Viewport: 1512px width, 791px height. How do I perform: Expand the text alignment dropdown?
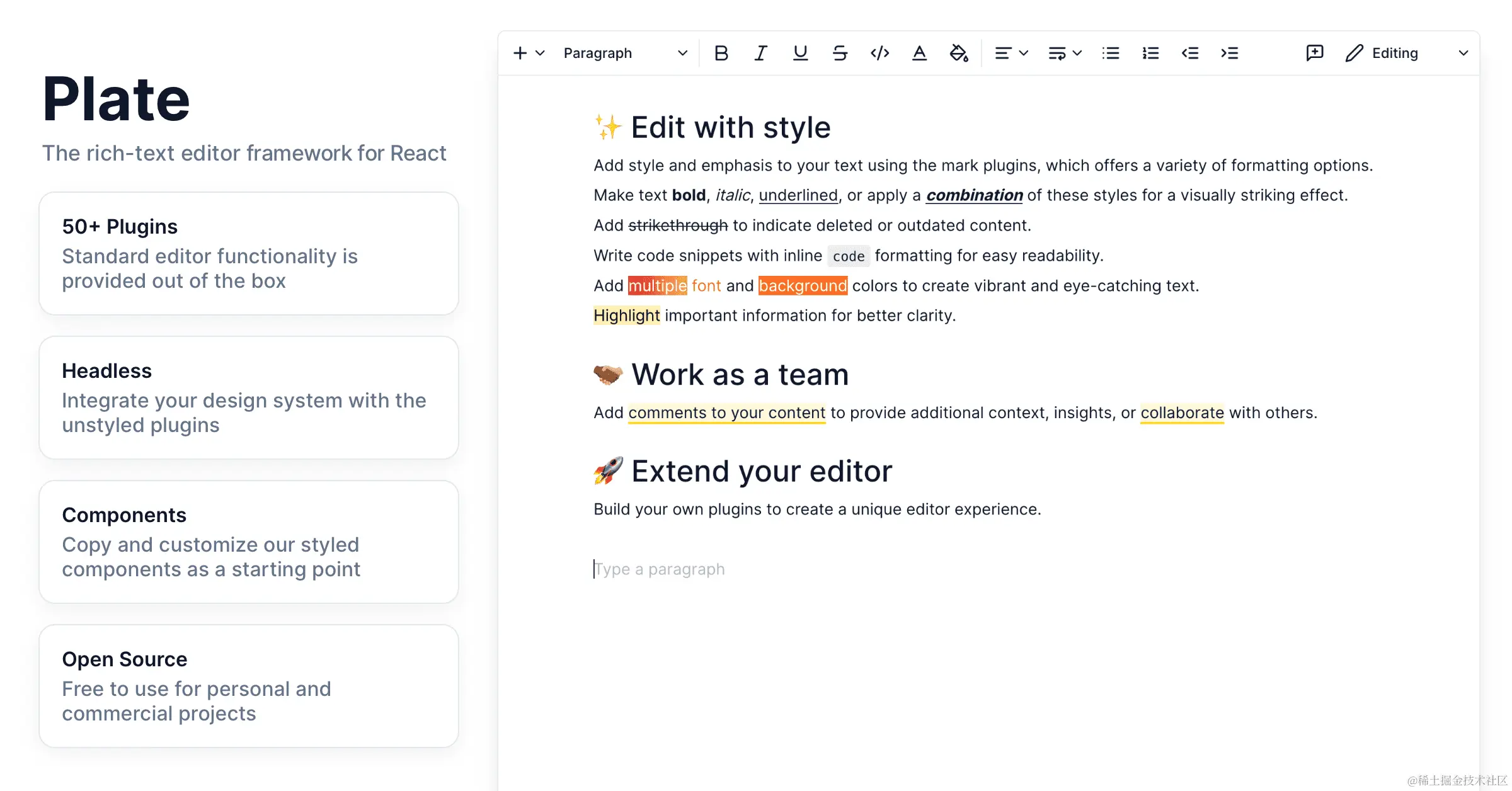pos(1011,54)
